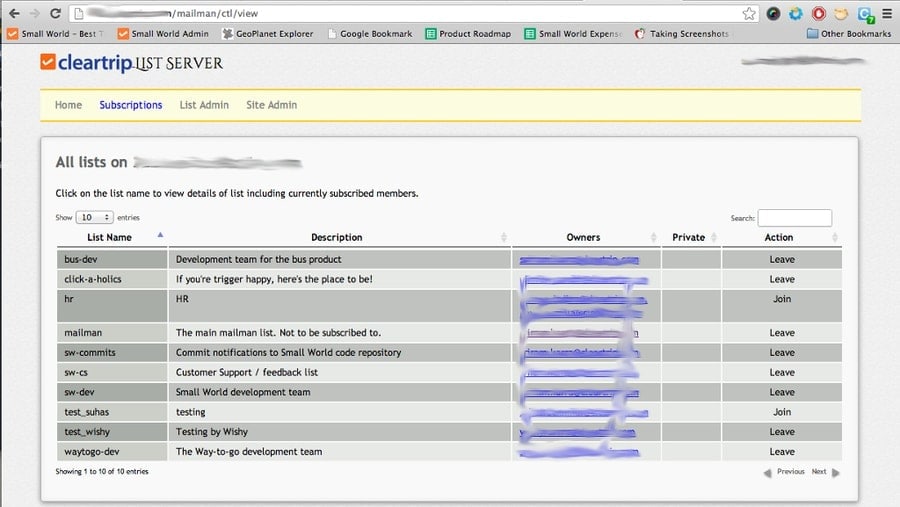Leave the test_wishy list
This screenshot has width=900, height=507.
tap(782, 432)
